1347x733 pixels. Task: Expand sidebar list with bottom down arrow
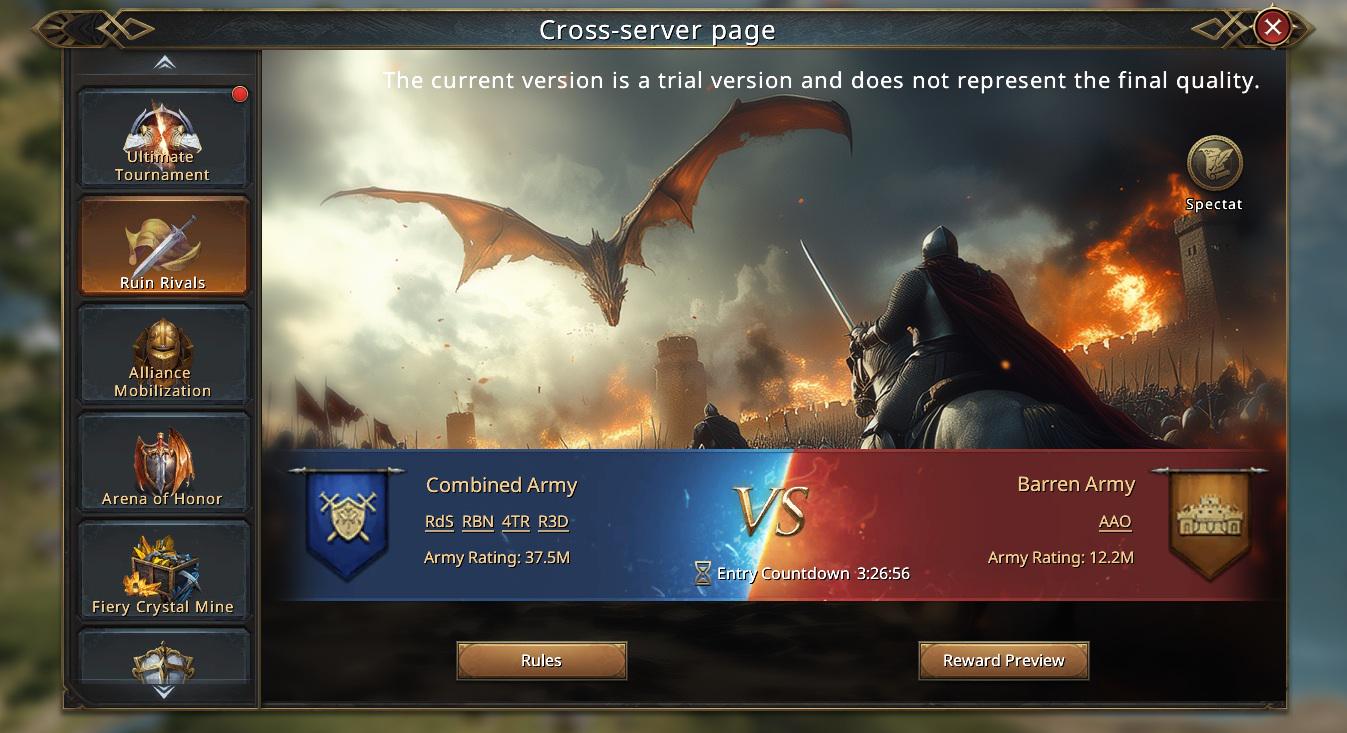tap(164, 692)
